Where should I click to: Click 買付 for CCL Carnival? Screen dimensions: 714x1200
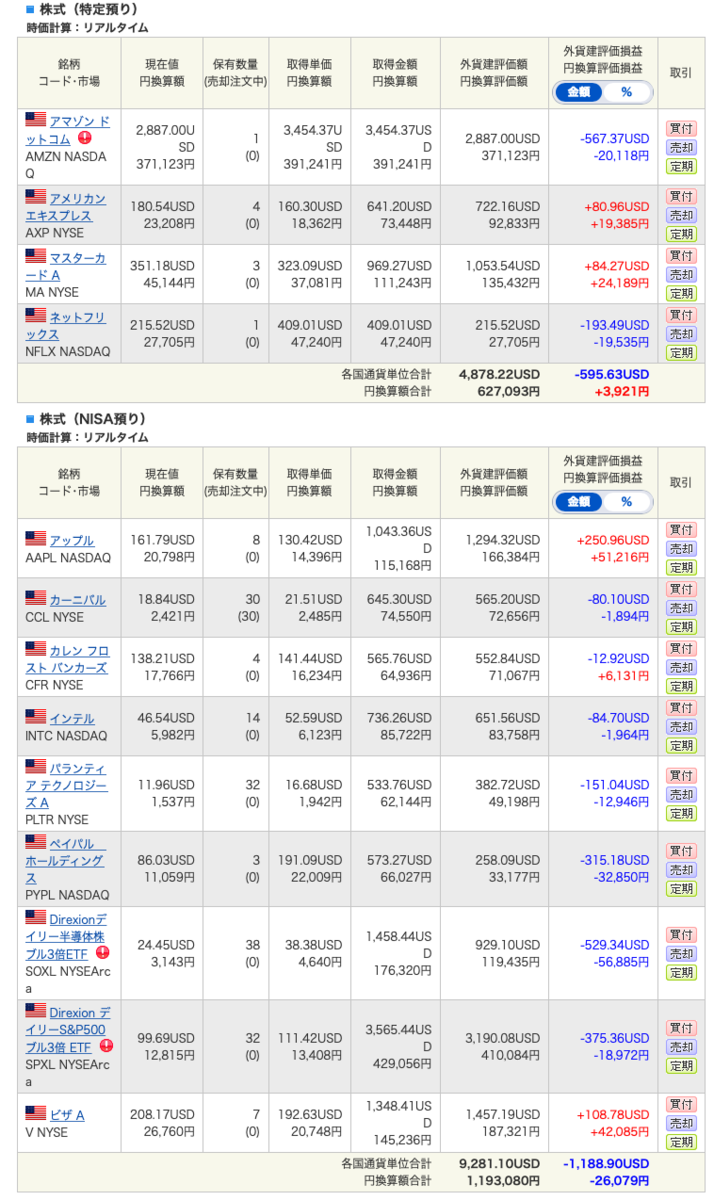tap(681, 589)
